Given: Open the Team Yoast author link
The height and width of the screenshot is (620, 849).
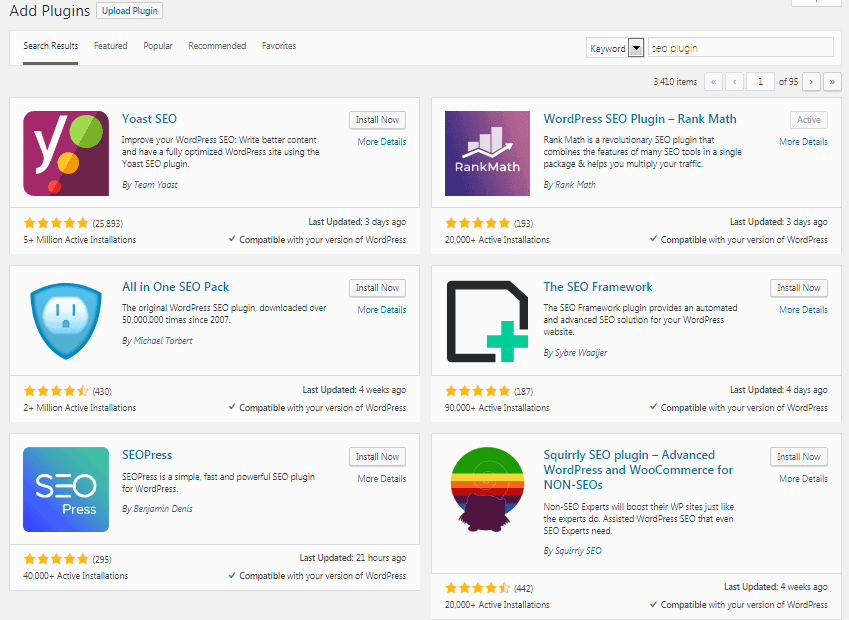Looking at the screenshot, I should pos(155,185).
